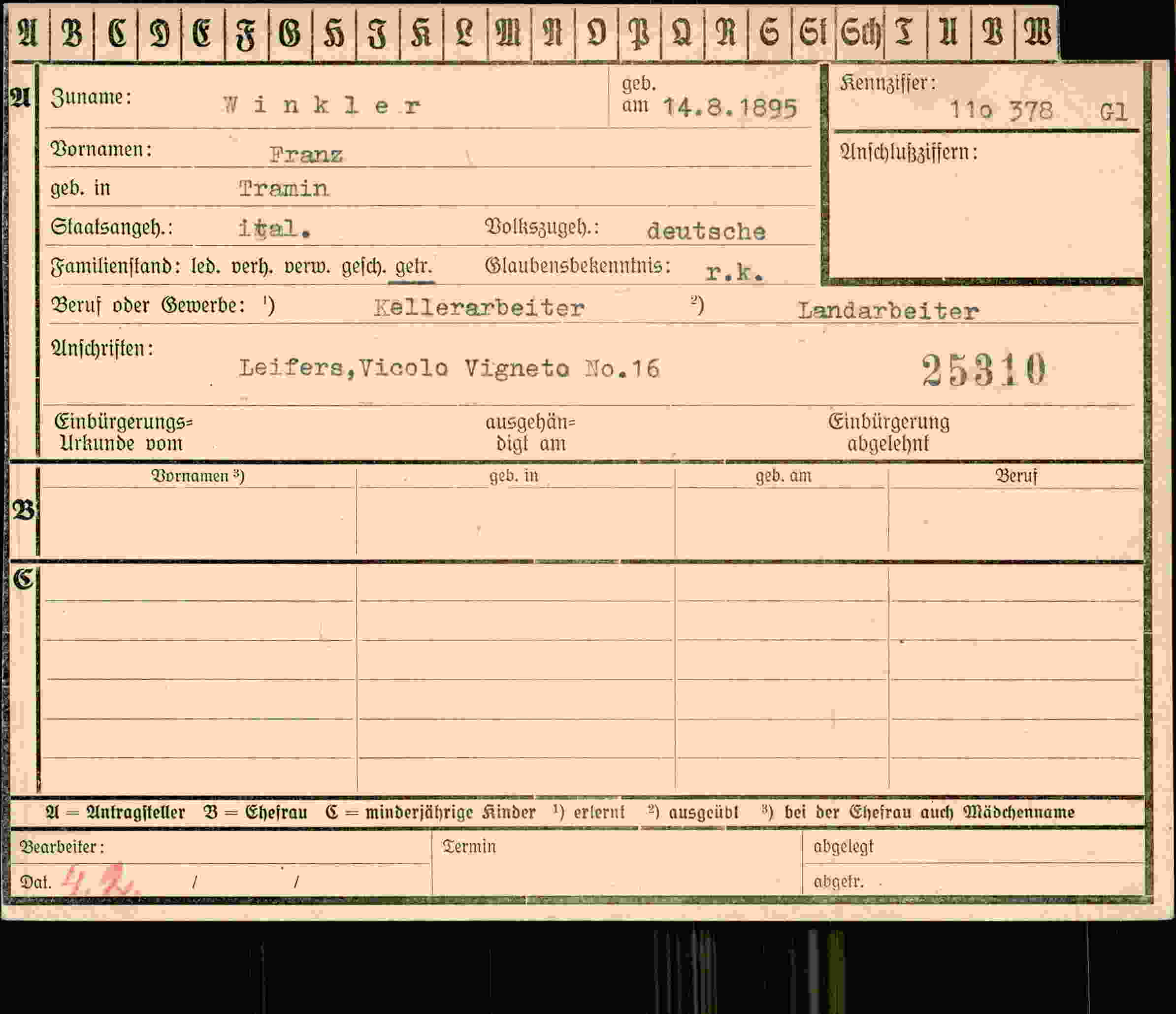Screen dimensions: 1176x1014
Task: Select the 'W' alphabet index tab
Action: tap(1037, 33)
